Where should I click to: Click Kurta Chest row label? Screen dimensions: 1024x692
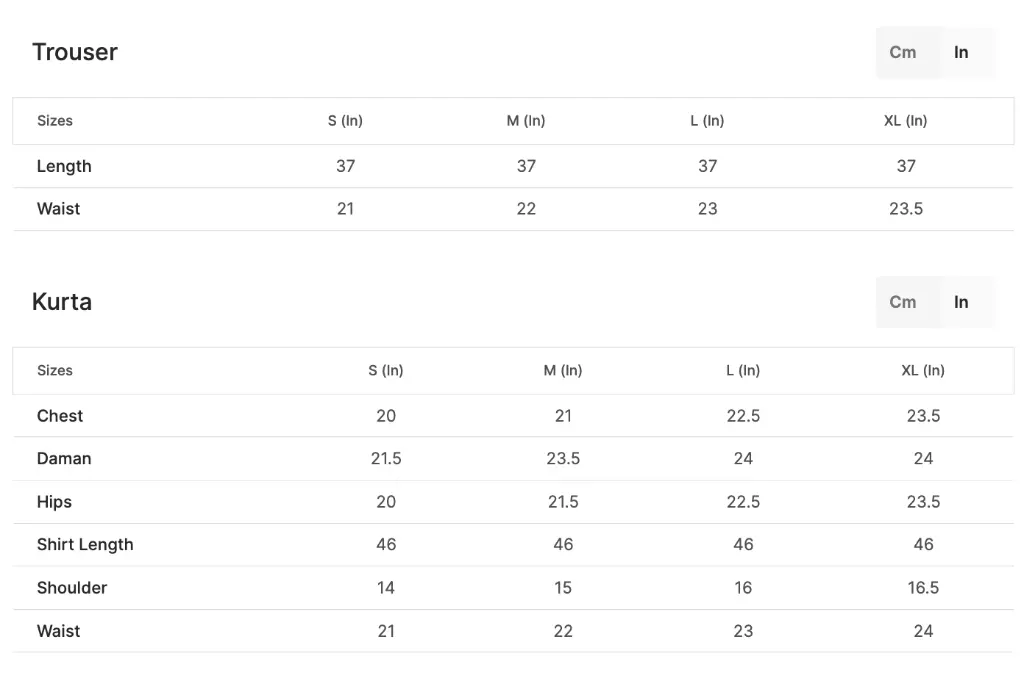point(59,416)
